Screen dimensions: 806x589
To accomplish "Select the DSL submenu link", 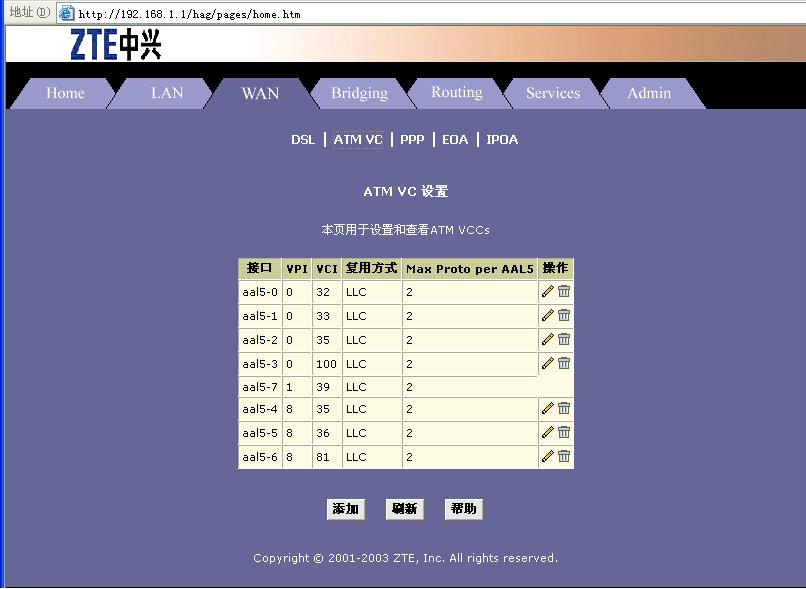I will [303, 140].
